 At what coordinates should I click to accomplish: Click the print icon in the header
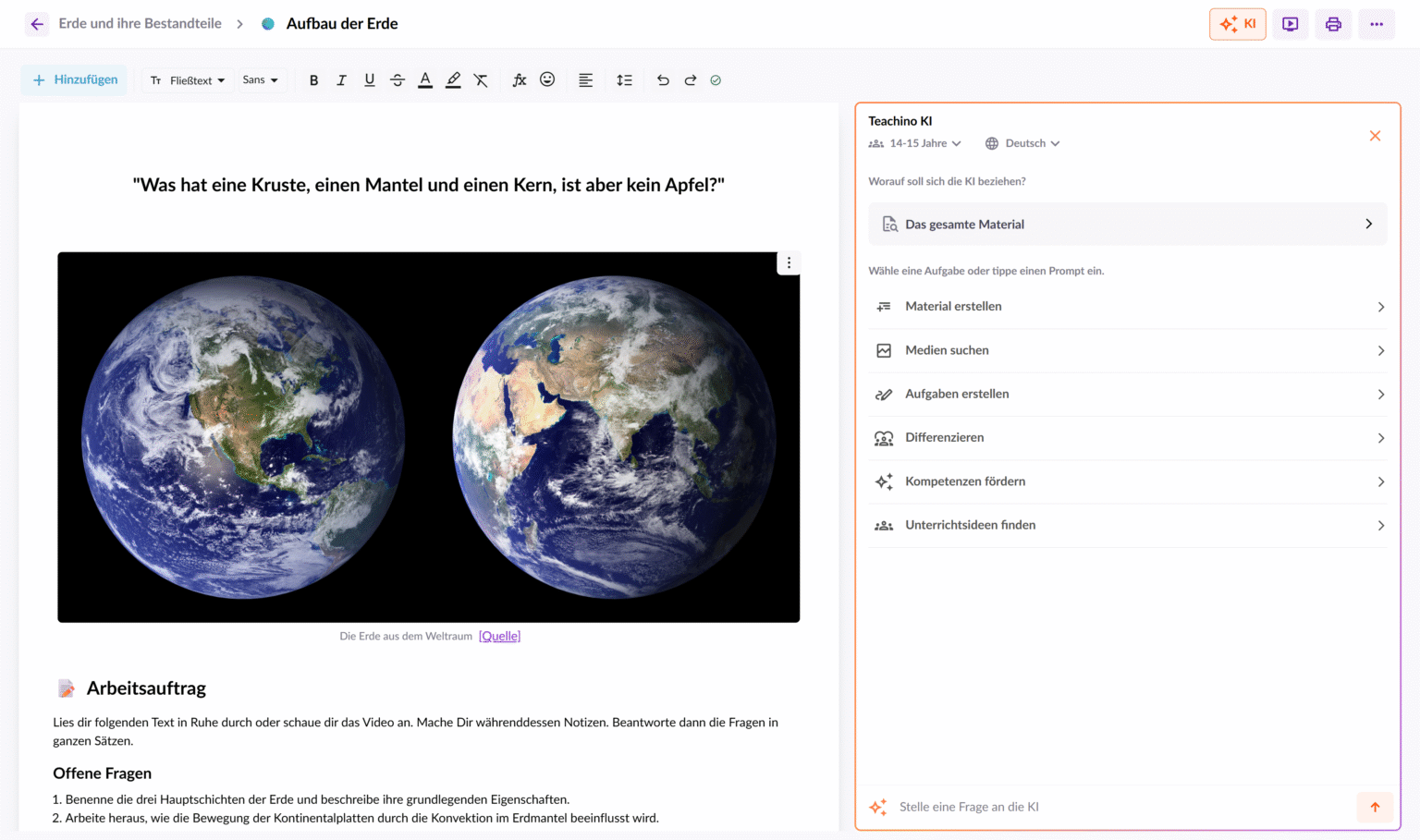[1333, 23]
